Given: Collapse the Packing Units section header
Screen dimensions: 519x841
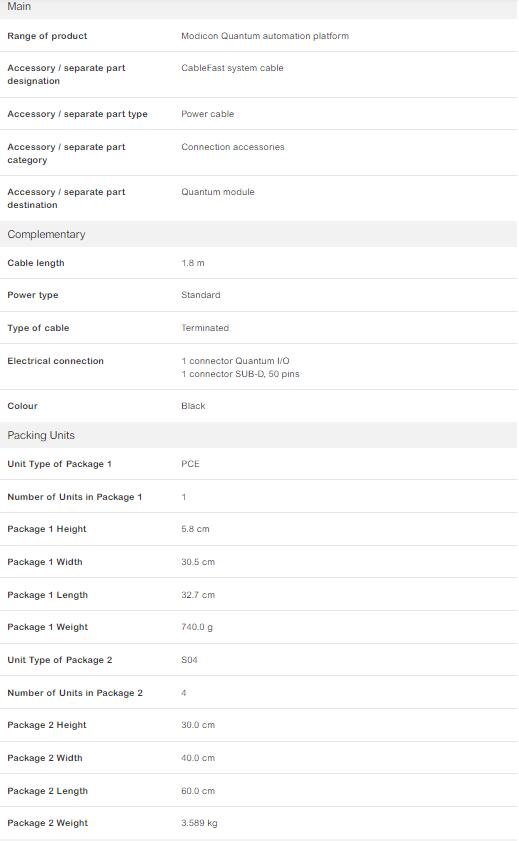Looking at the screenshot, I should [x=259, y=435].
